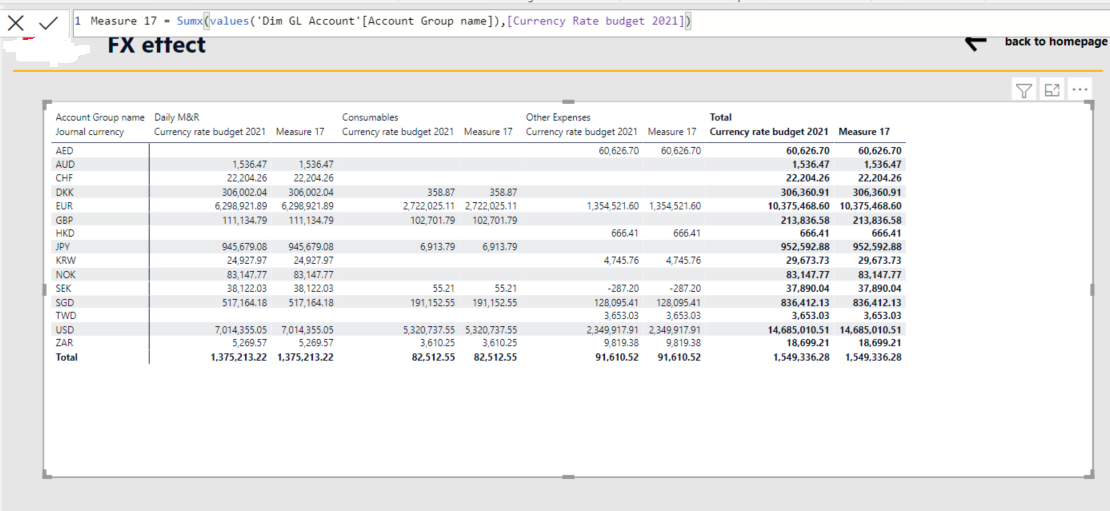Select the AED row label

64,151
